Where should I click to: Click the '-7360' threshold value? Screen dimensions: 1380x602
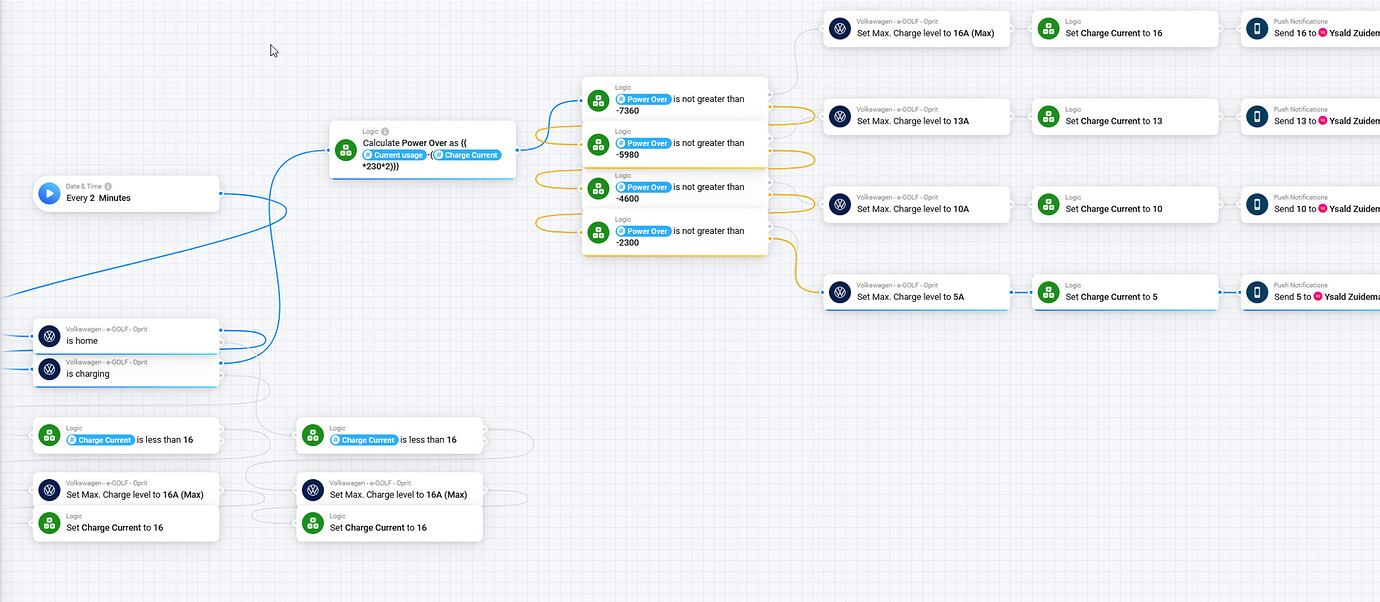click(628, 111)
